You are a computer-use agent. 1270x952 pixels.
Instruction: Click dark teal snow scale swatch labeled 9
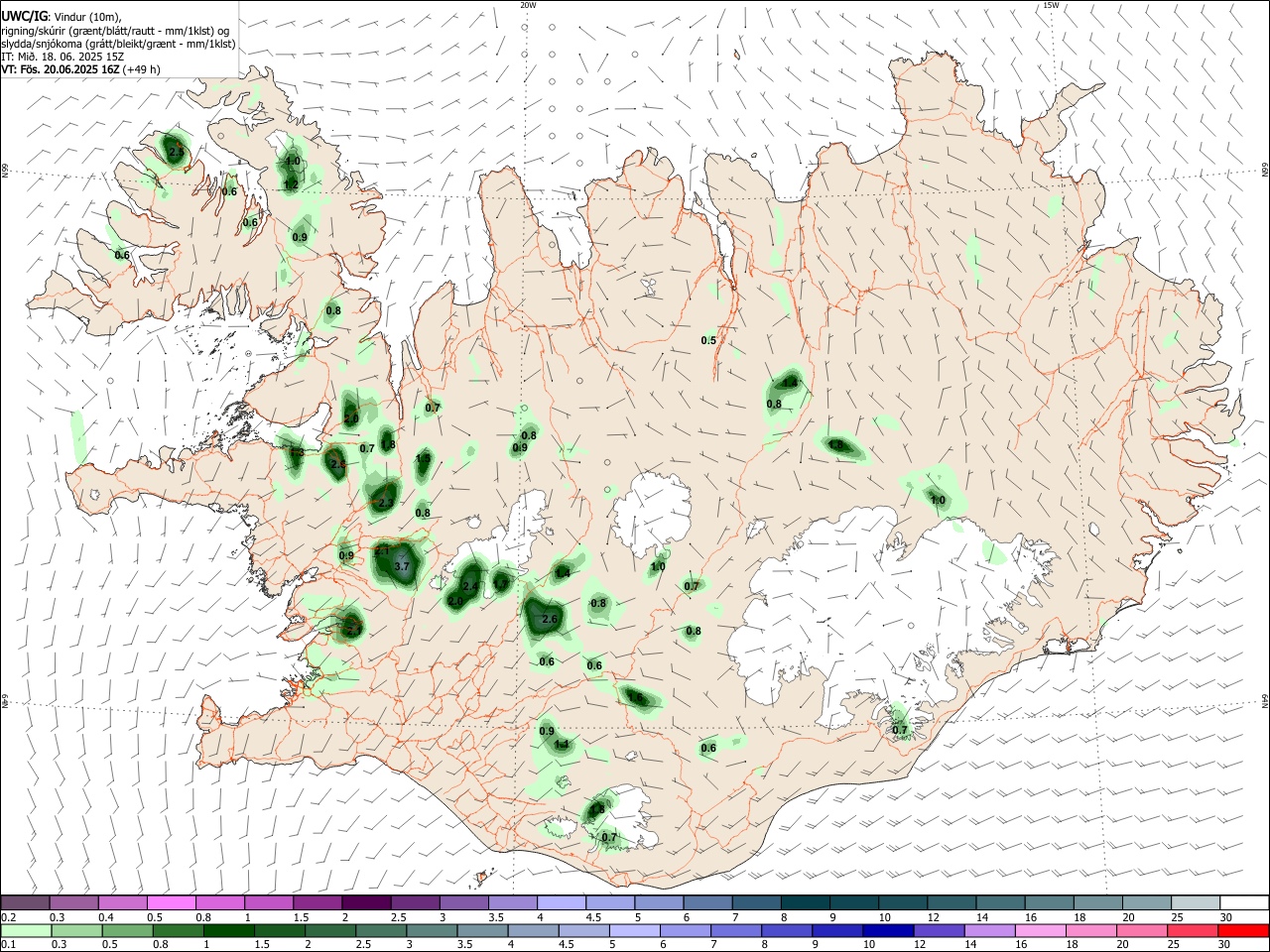(854, 903)
